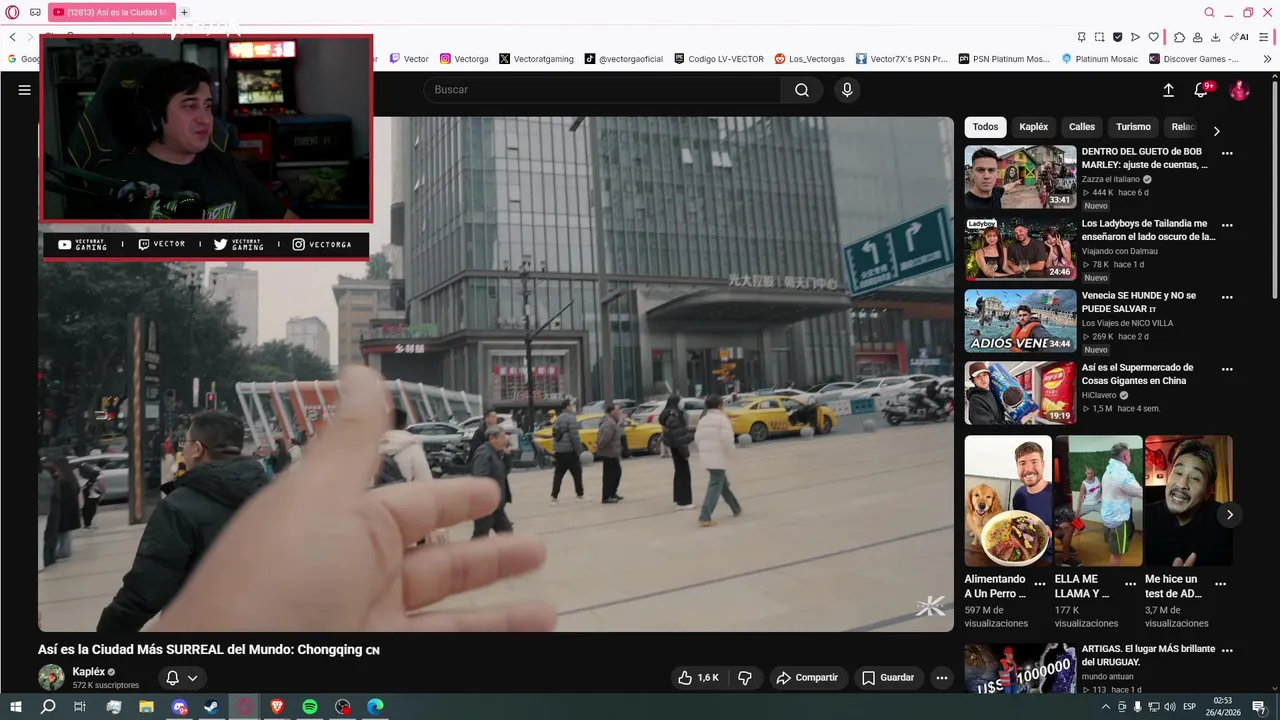Open the browser easy setup sliders icon

[1266, 37]
